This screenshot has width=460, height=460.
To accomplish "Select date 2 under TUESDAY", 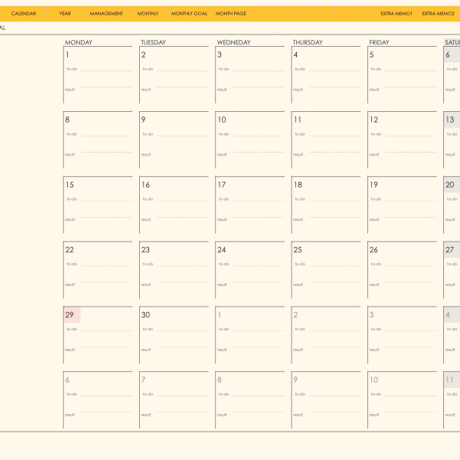I will (143, 55).
